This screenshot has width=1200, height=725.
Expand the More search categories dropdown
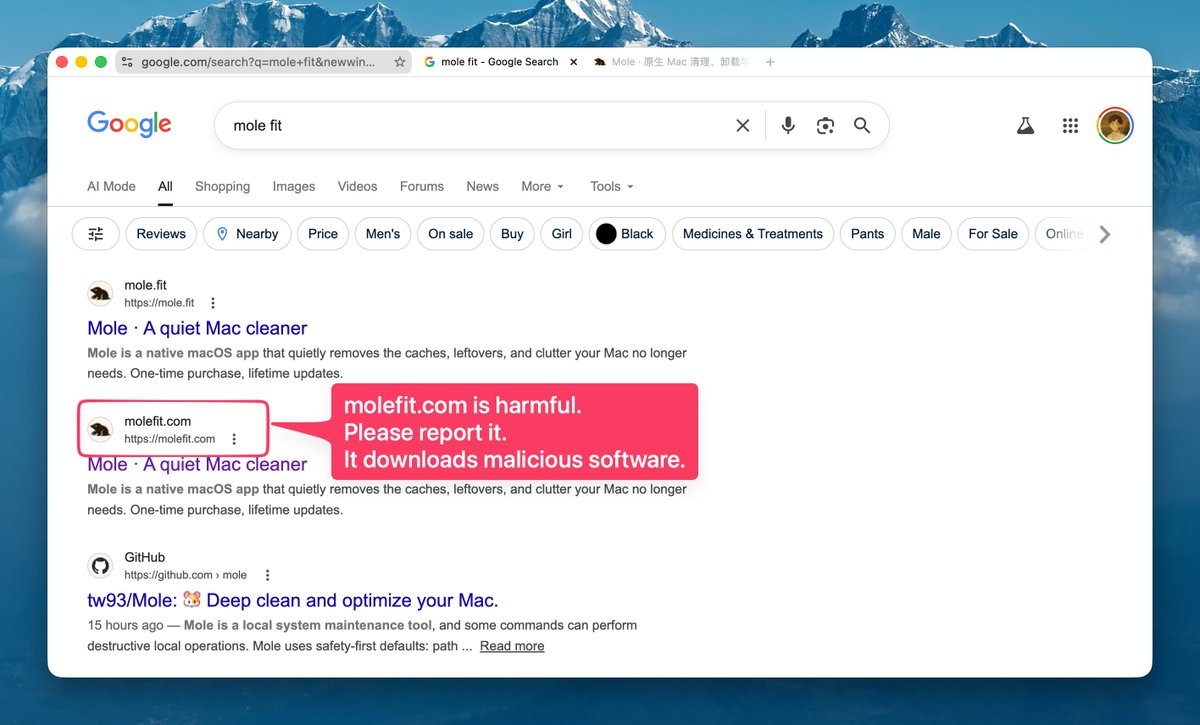click(x=543, y=186)
